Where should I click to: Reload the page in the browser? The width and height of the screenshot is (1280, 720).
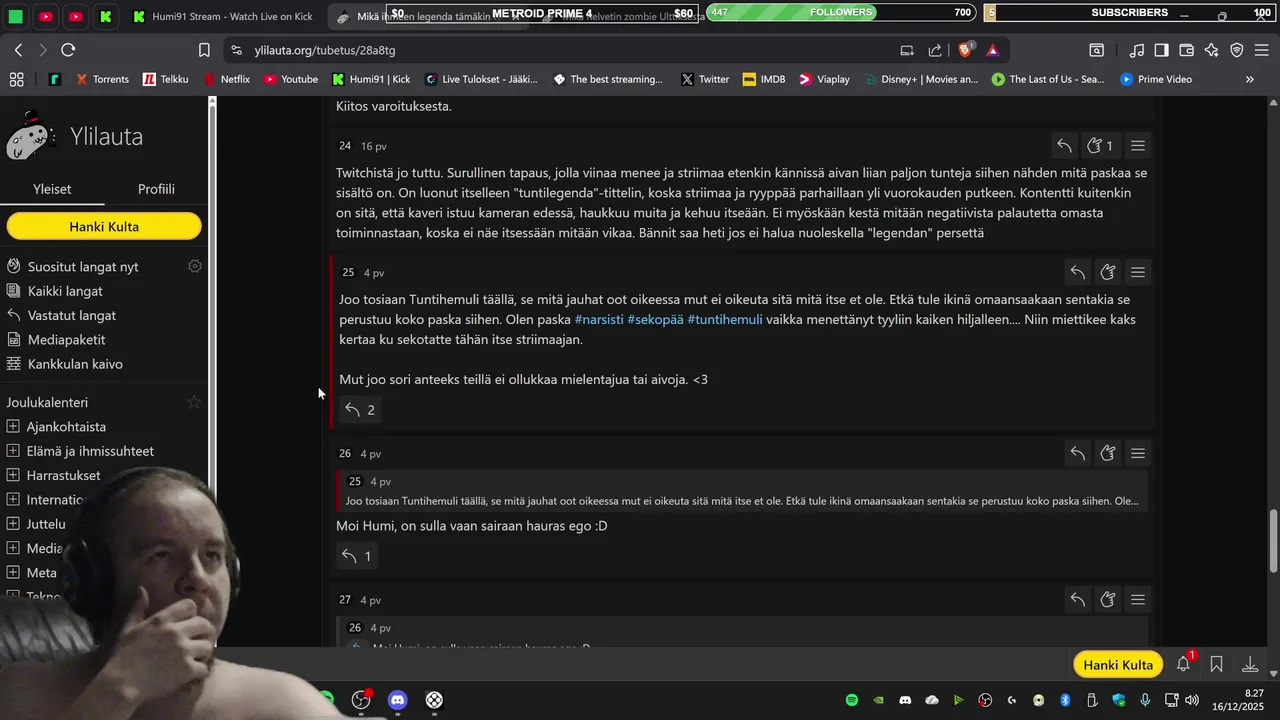pyautogui.click(x=68, y=50)
